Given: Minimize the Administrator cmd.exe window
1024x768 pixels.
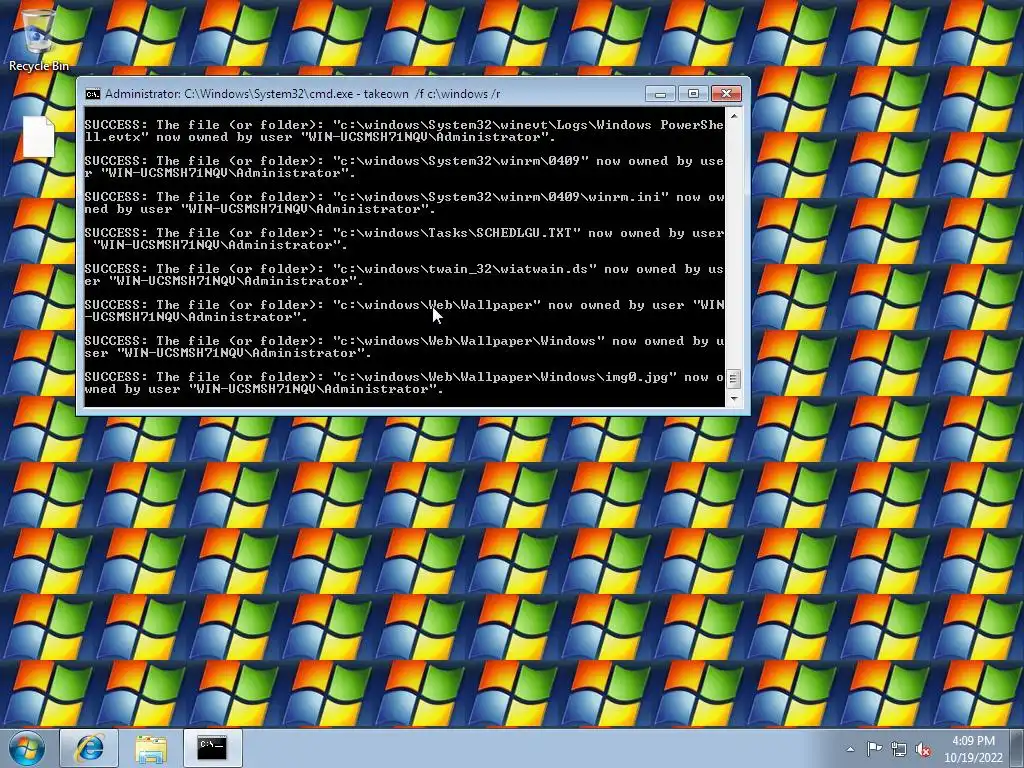Looking at the screenshot, I should 660,94.
